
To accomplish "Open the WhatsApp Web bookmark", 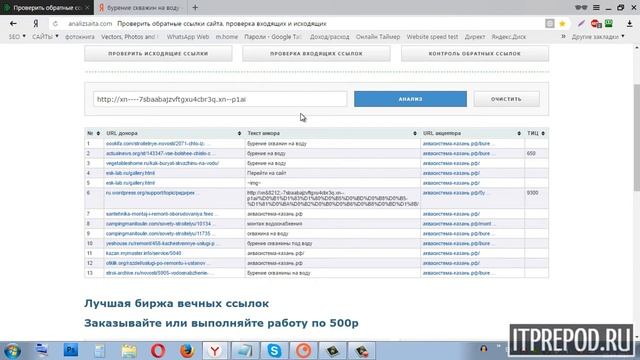I will 188,37.
